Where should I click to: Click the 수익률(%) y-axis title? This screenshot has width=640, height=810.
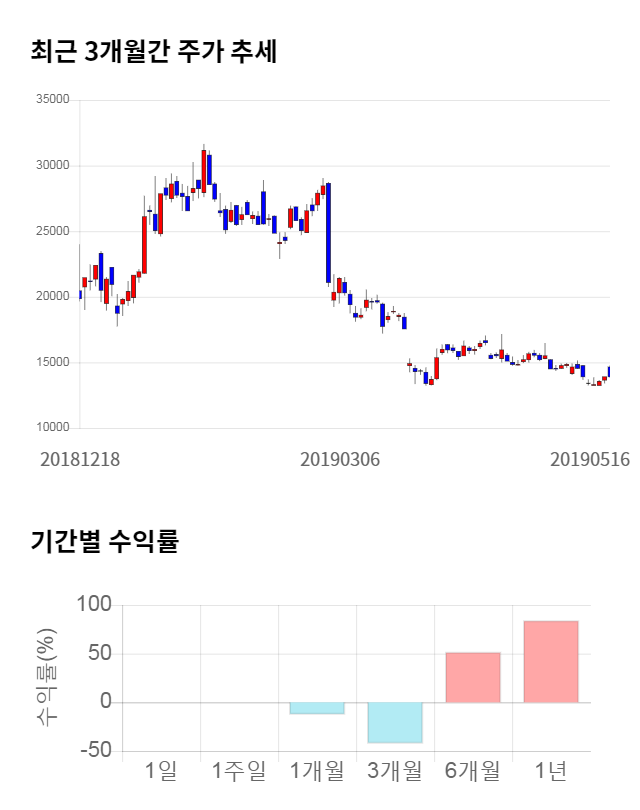pos(47,678)
